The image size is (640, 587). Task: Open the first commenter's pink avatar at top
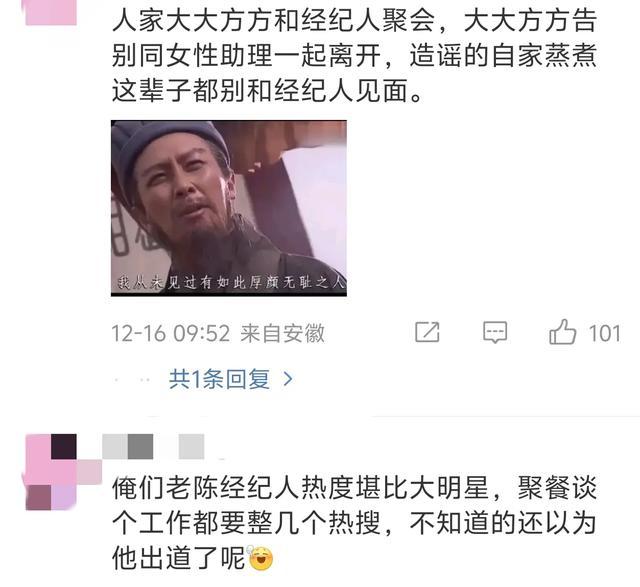pos(51,12)
